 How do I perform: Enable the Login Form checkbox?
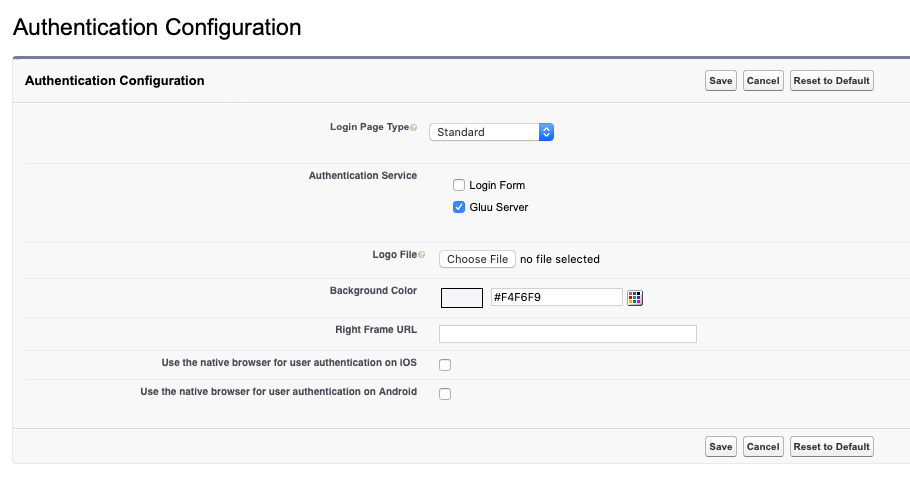(x=459, y=185)
